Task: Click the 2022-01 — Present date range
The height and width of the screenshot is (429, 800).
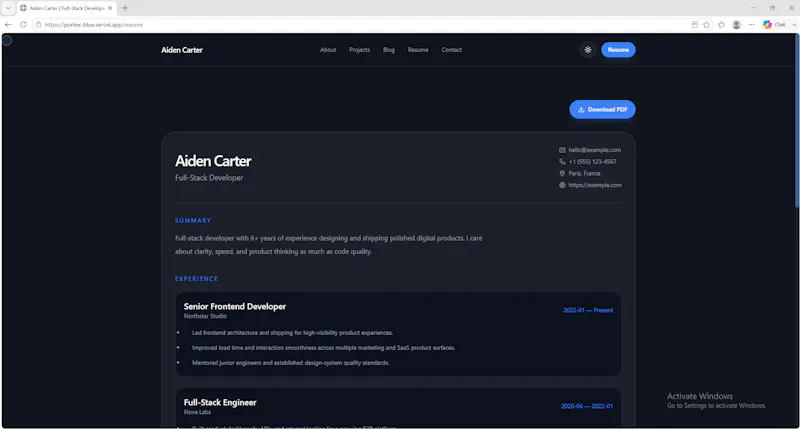Action: (588, 310)
